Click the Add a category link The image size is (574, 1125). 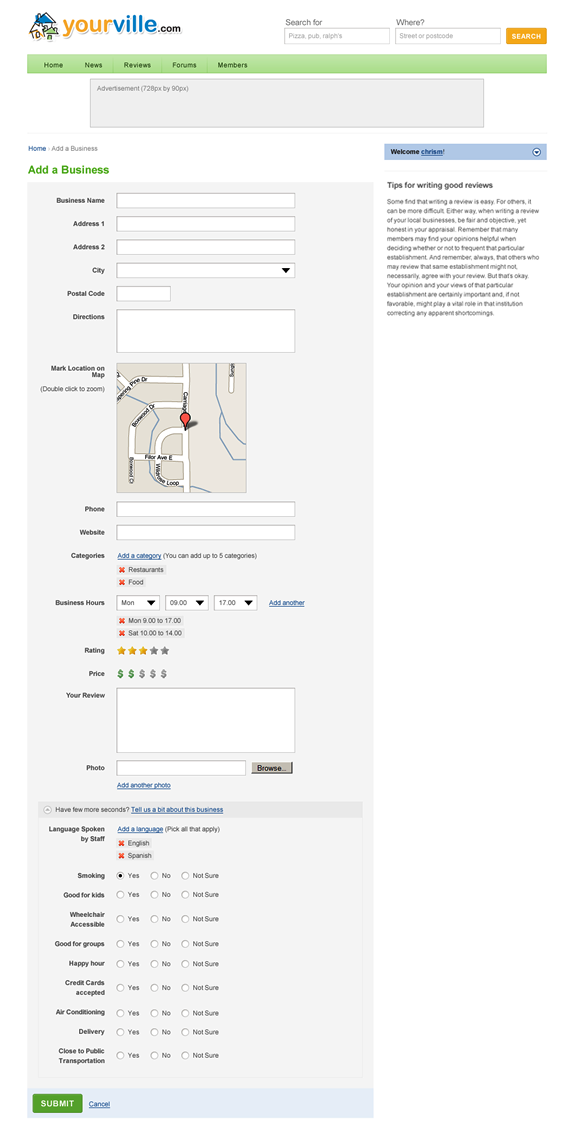tap(139, 555)
